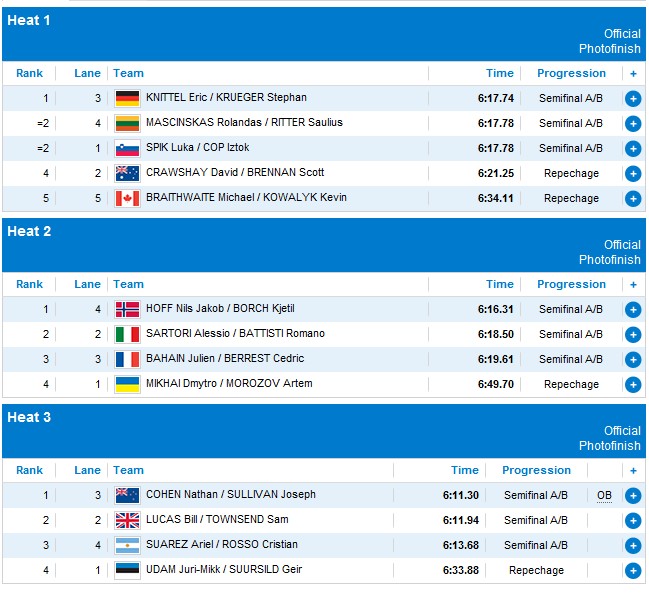Viewport: 649px width, 597px height.
Task: Select the SPIK Luka / COP Iztok team name
Action: (197, 148)
